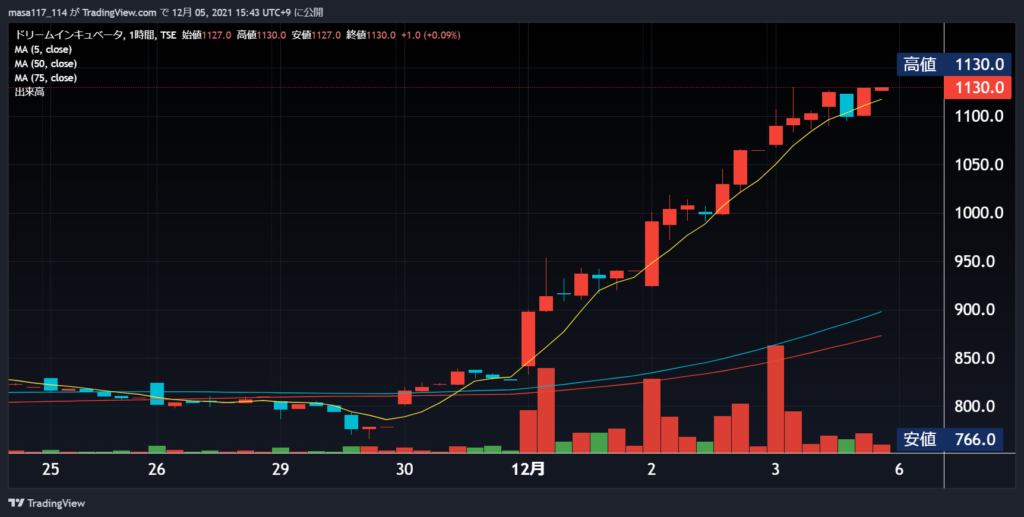Click the red current price tag 1130.0
This screenshot has width=1024, height=517.
tap(978, 87)
